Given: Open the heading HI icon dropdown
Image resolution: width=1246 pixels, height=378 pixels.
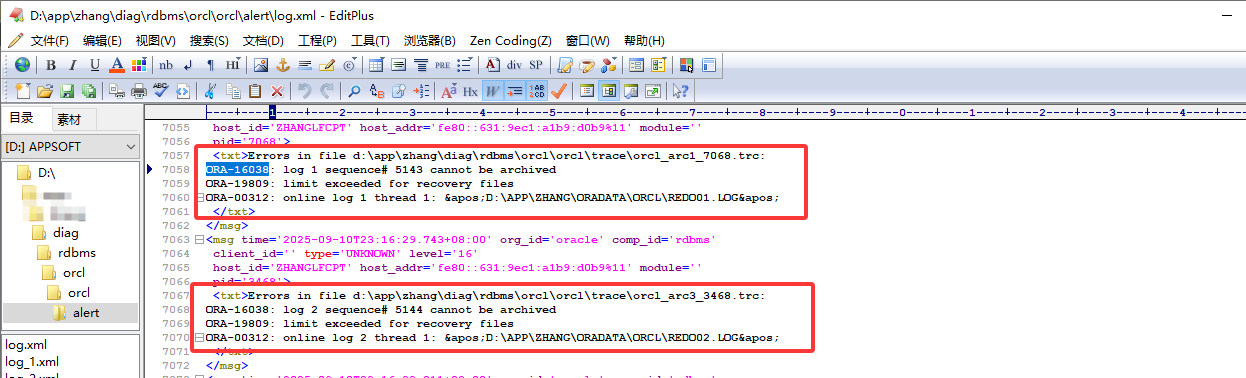Looking at the screenshot, I should pyautogui.click(x=232, y=65).
